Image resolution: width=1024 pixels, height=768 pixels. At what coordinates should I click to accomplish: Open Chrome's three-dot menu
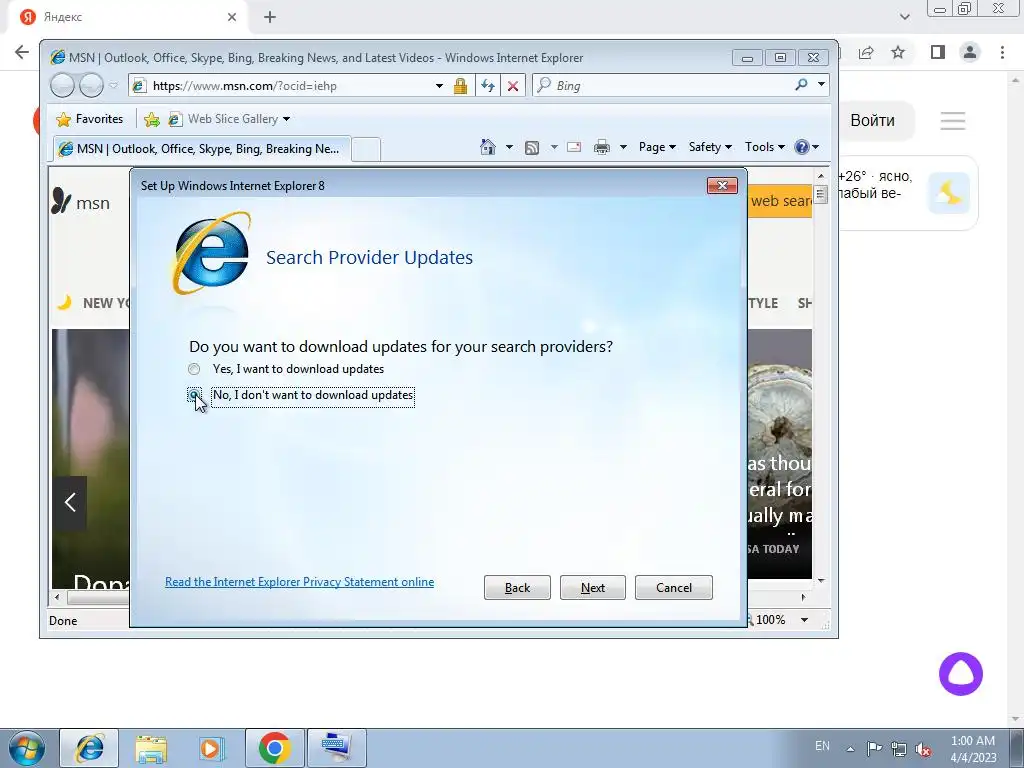(x=1002, y=52)
